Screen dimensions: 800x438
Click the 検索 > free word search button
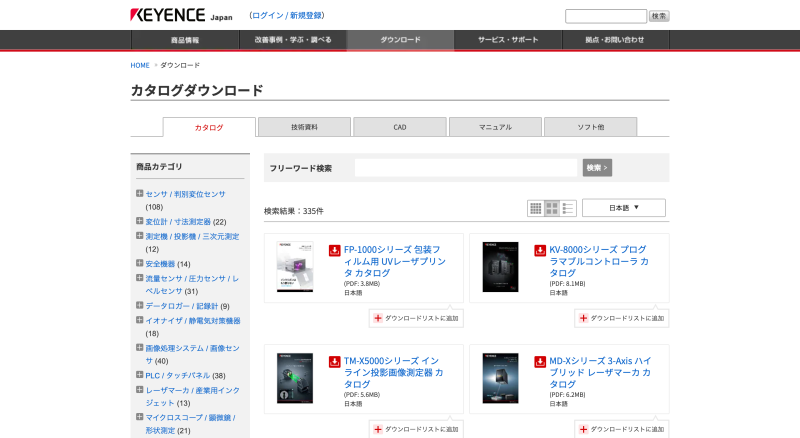pos(597,167)
